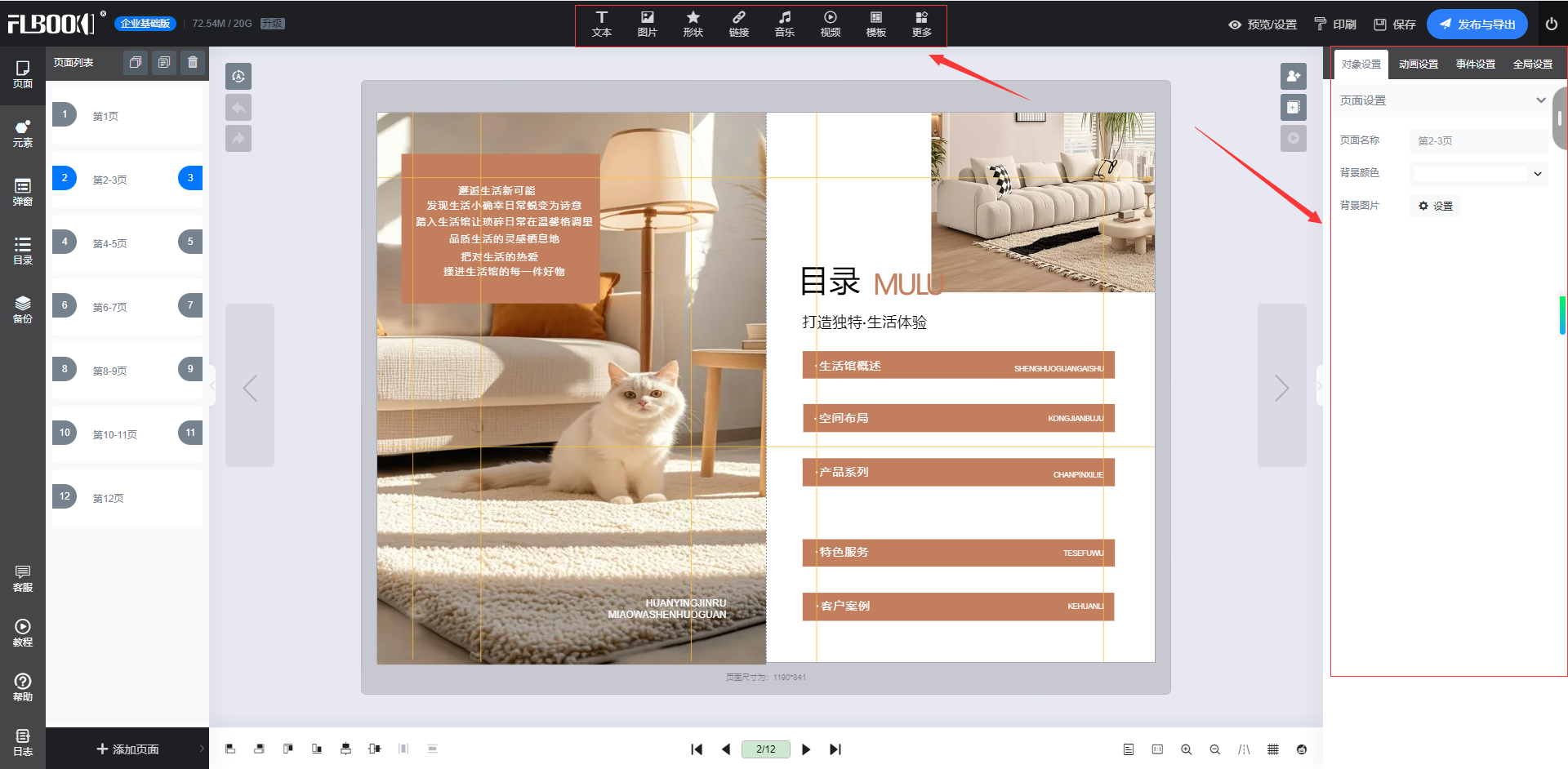Click the 发布与导出 button

click(1477, 24)
